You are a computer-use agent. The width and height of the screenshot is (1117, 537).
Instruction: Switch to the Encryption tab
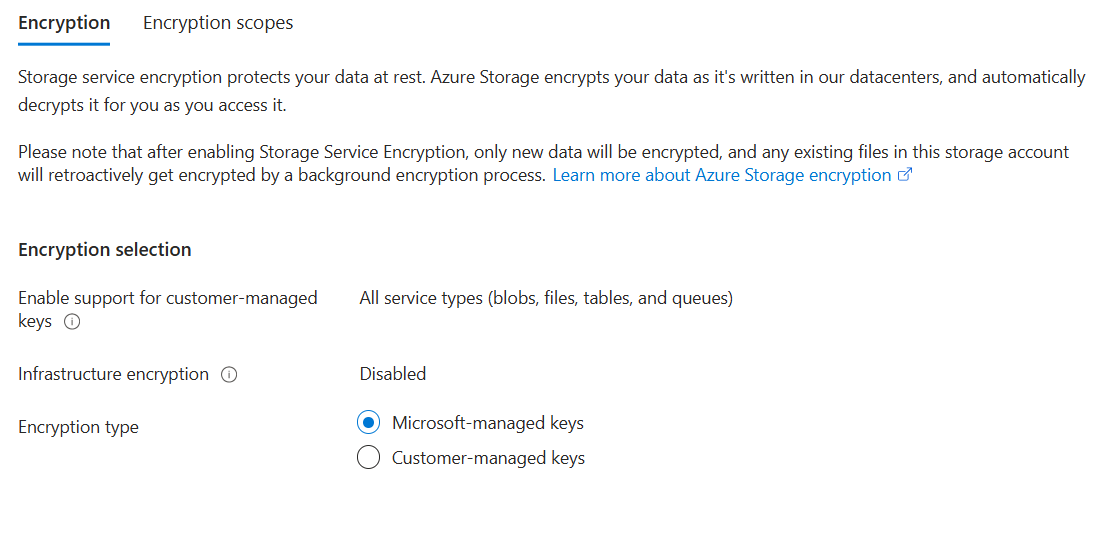pos(64,23)
